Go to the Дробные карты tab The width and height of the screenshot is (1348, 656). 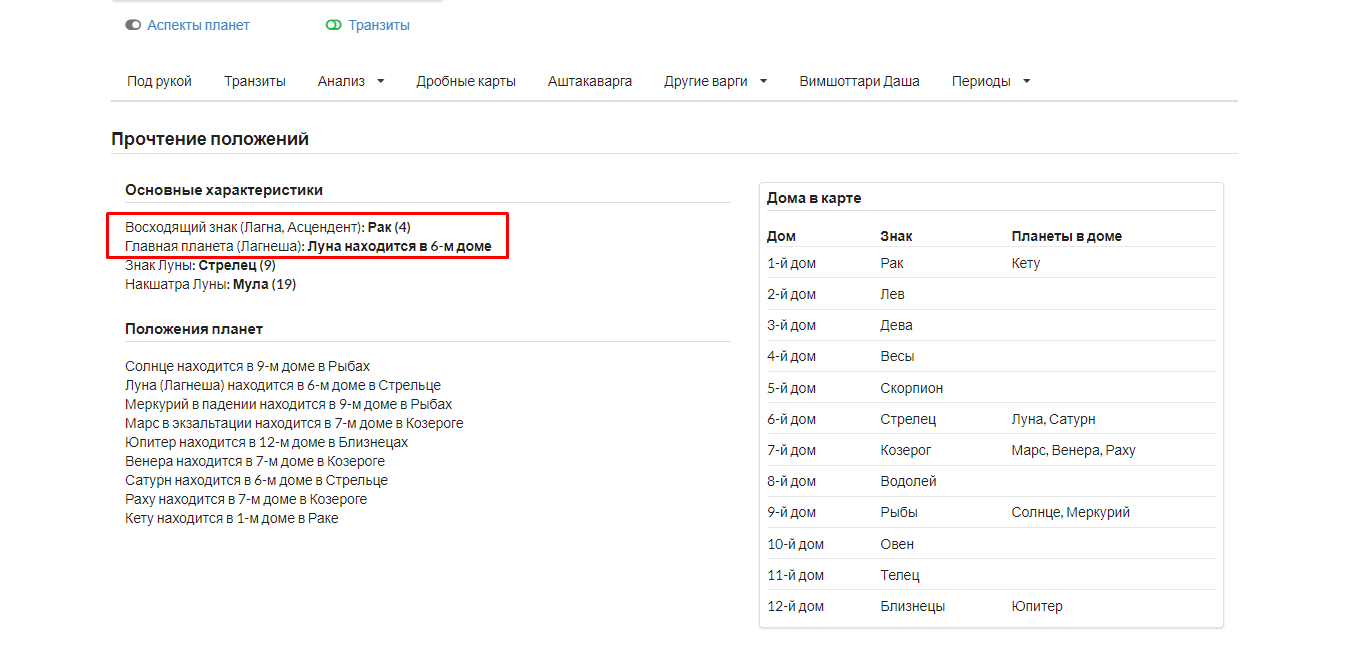(466, 81)
